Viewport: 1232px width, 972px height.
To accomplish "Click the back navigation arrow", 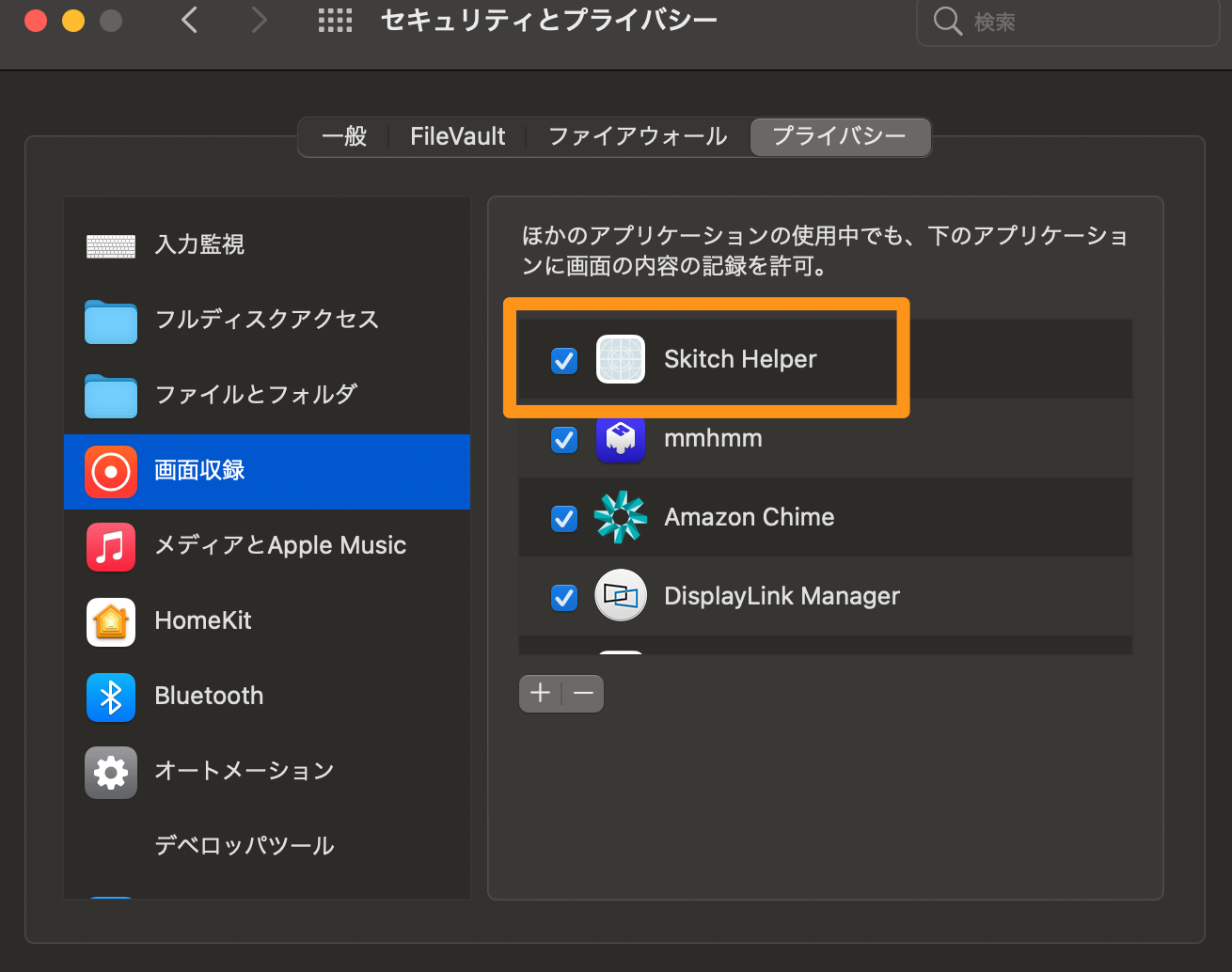I will (x=190, y=20).
